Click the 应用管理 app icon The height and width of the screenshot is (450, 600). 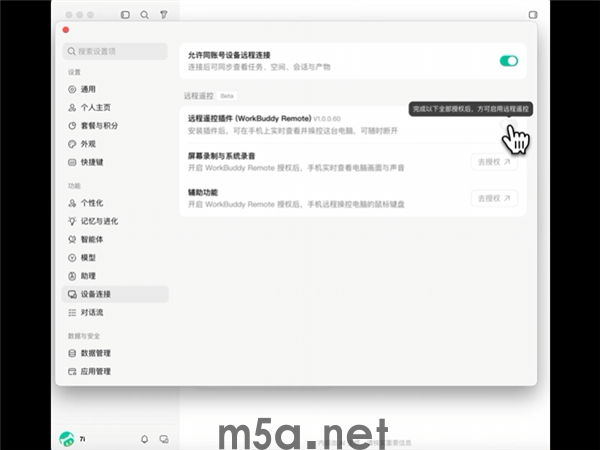coord(72,372)
